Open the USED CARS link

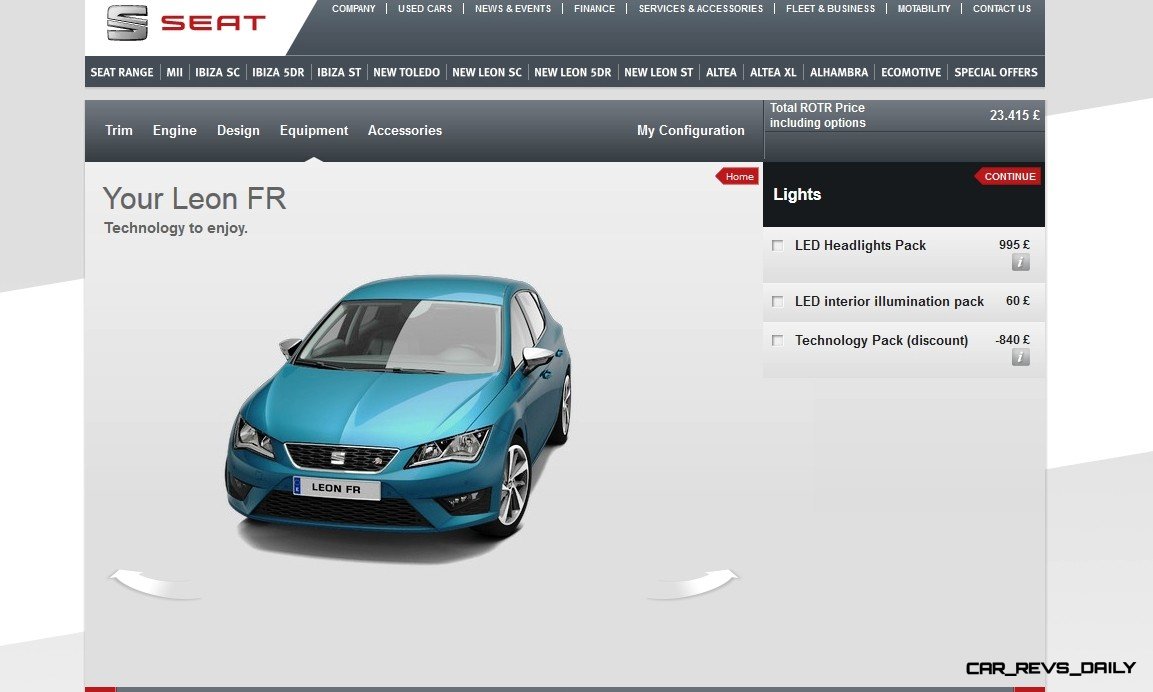(x=425, y=9)
